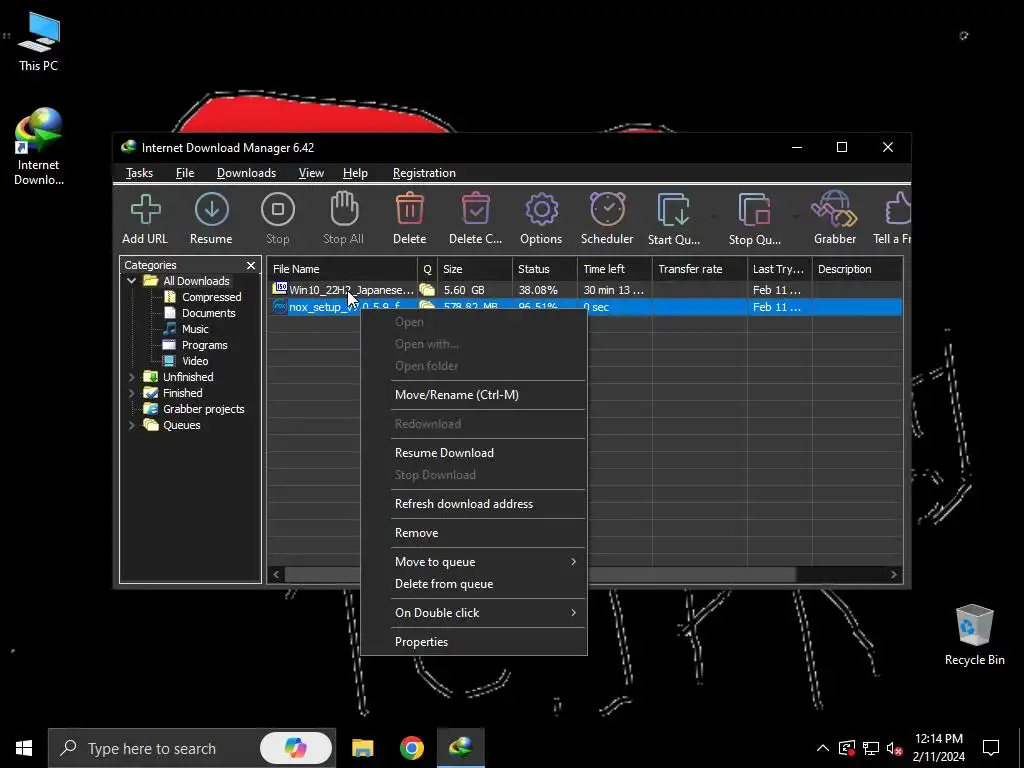Click the Stop toolbar icon
This screenshot has height=768, width=1024.
pyautogui.click(x=278, y=210)
